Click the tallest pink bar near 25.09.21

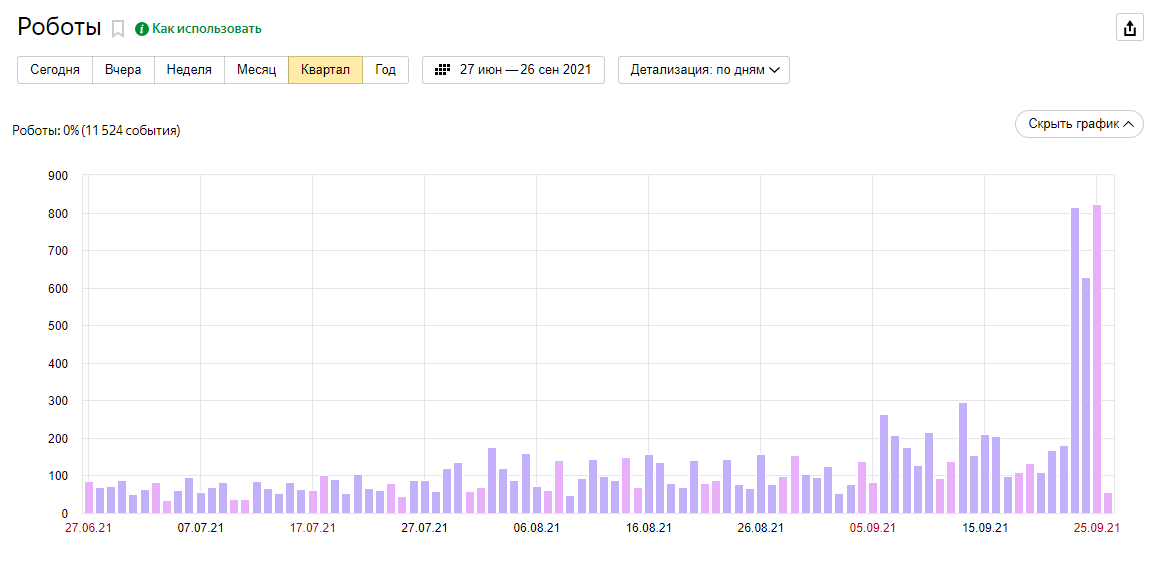click(1097, 360)
